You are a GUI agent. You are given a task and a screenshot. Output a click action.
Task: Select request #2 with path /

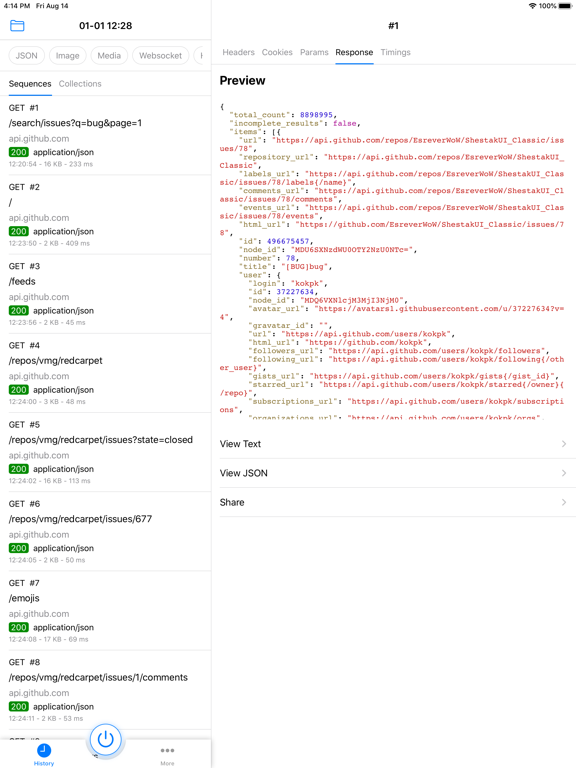pos(105,215)
